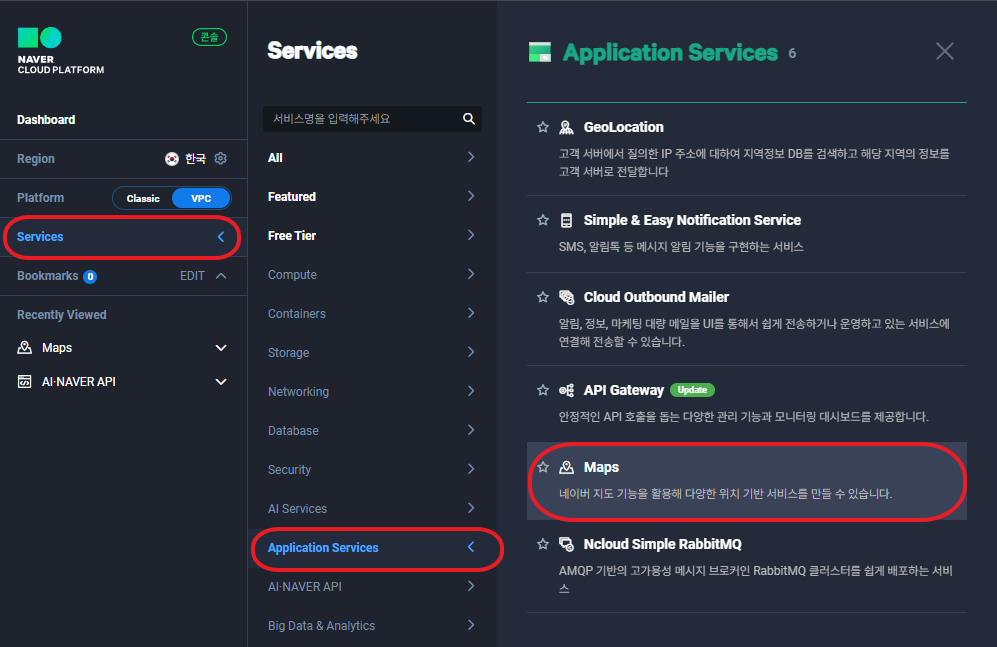Viewport: 997px width, 647px height.
Task: Click the search magnifier icon
Action: (x=469, y=119)
